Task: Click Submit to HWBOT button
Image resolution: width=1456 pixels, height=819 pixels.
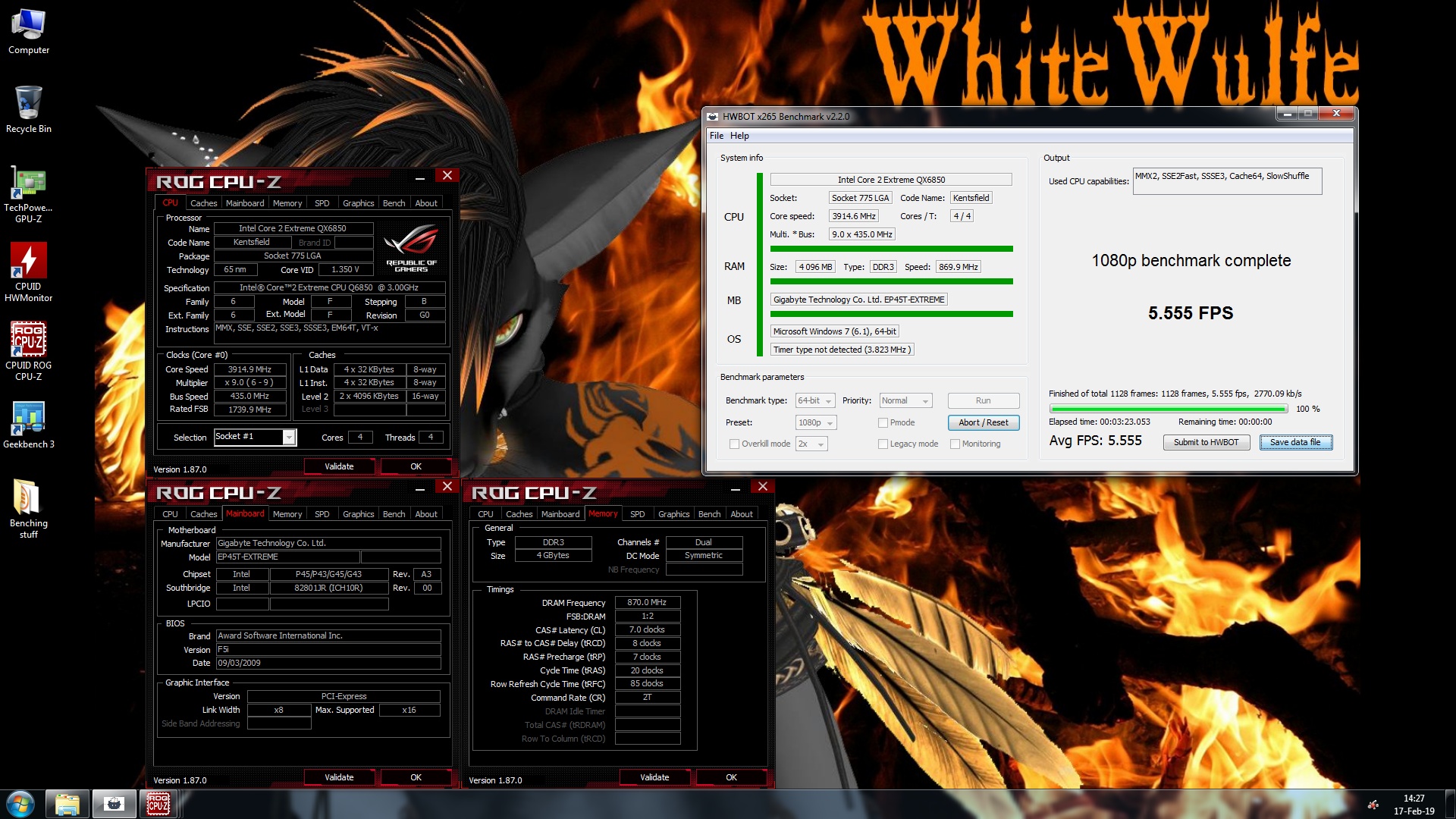Action: point(1206,442)
